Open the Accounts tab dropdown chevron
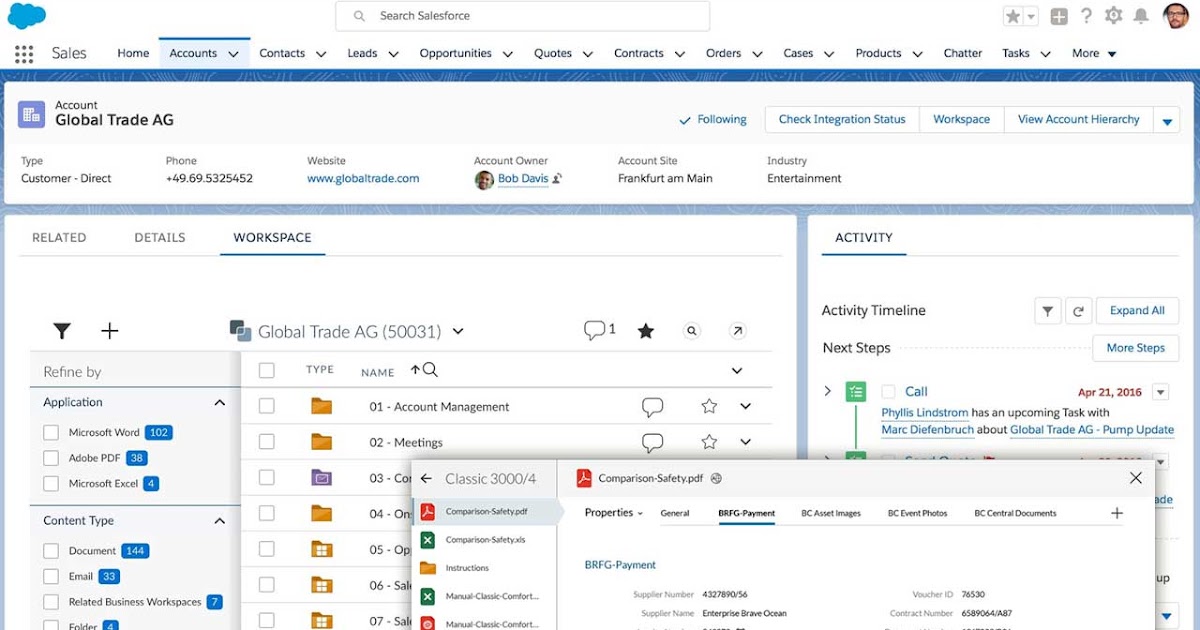 tap(234, 54)
